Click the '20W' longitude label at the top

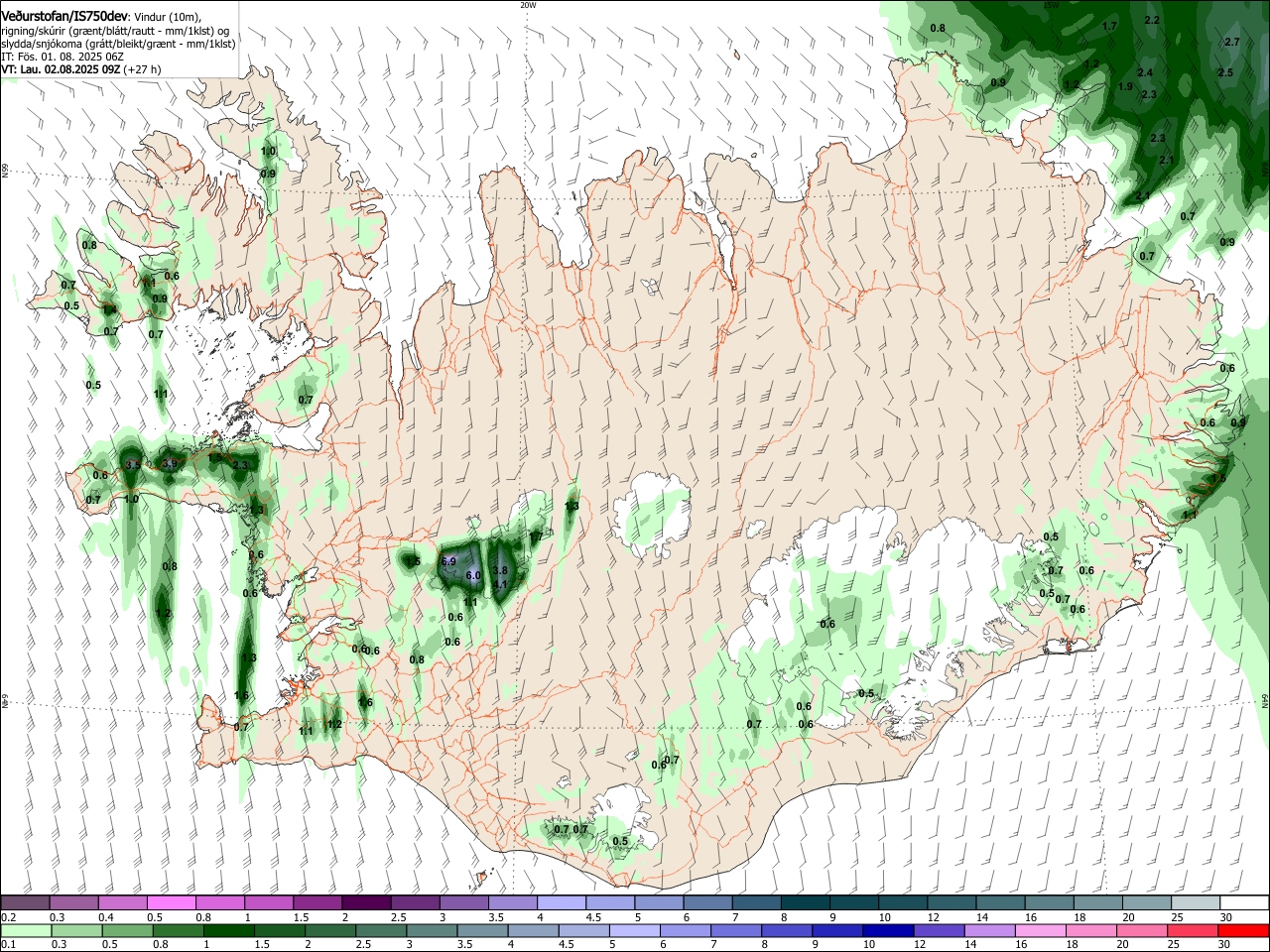point(528,5)
